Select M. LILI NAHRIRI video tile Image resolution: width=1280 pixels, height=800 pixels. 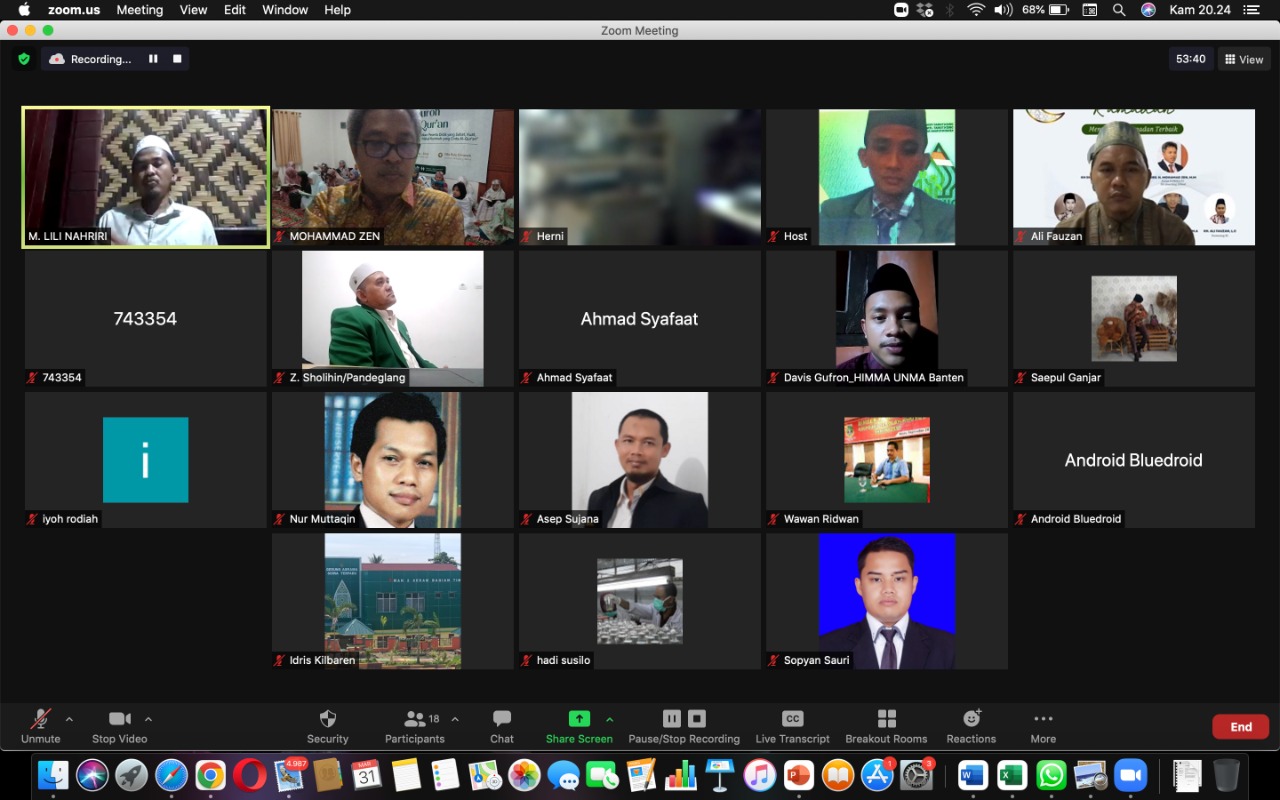tap(146, 177)
